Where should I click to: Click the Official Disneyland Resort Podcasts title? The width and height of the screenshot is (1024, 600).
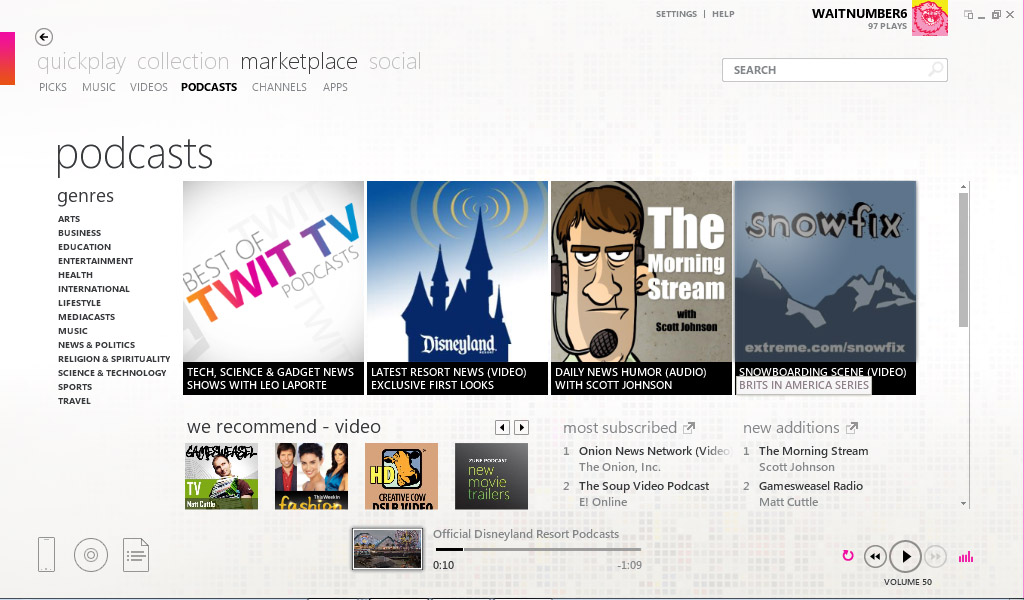[x=526, y=534]
